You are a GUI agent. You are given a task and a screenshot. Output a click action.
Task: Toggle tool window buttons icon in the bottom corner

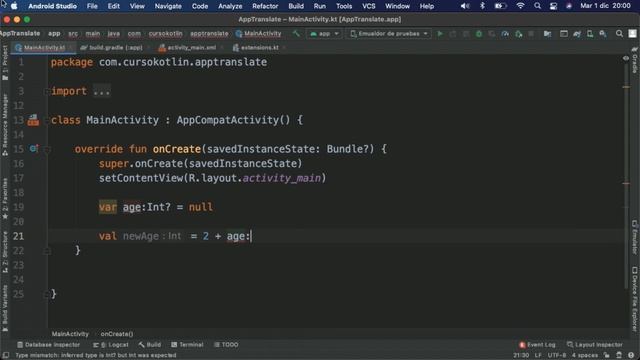[x=6, y=356]
